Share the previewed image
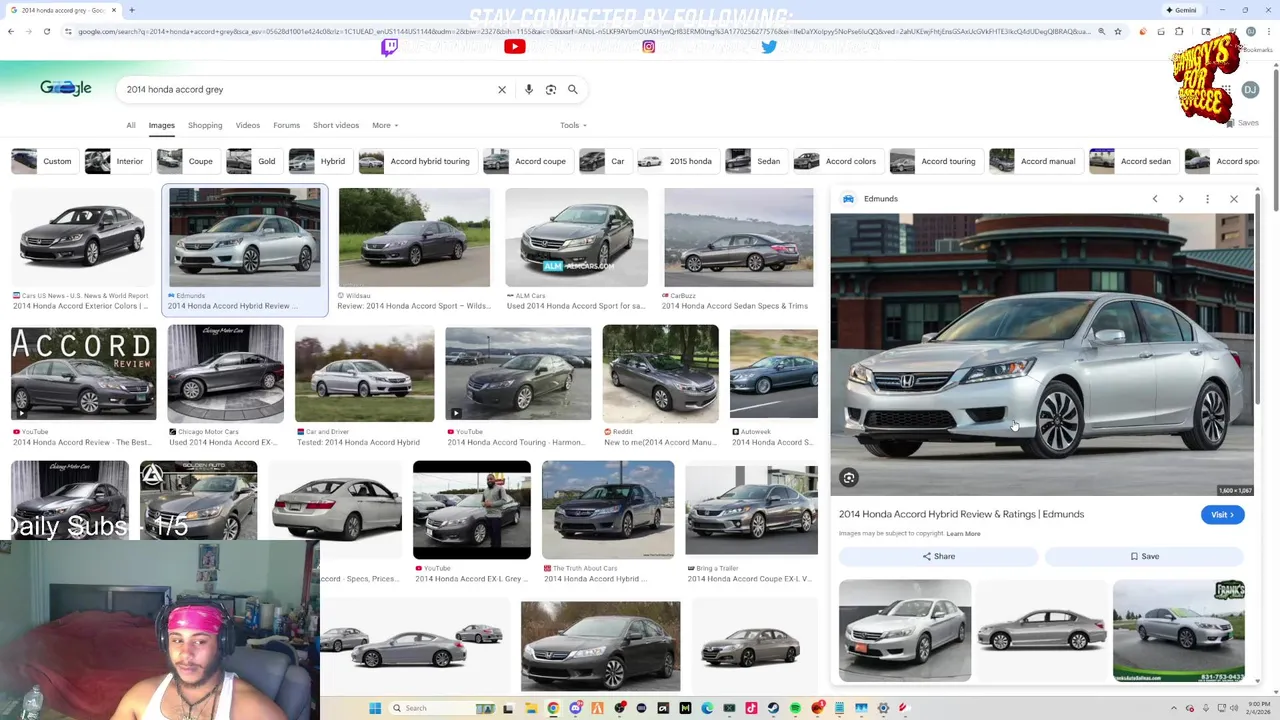This screenshot has height=720, width=1280. 938,556
